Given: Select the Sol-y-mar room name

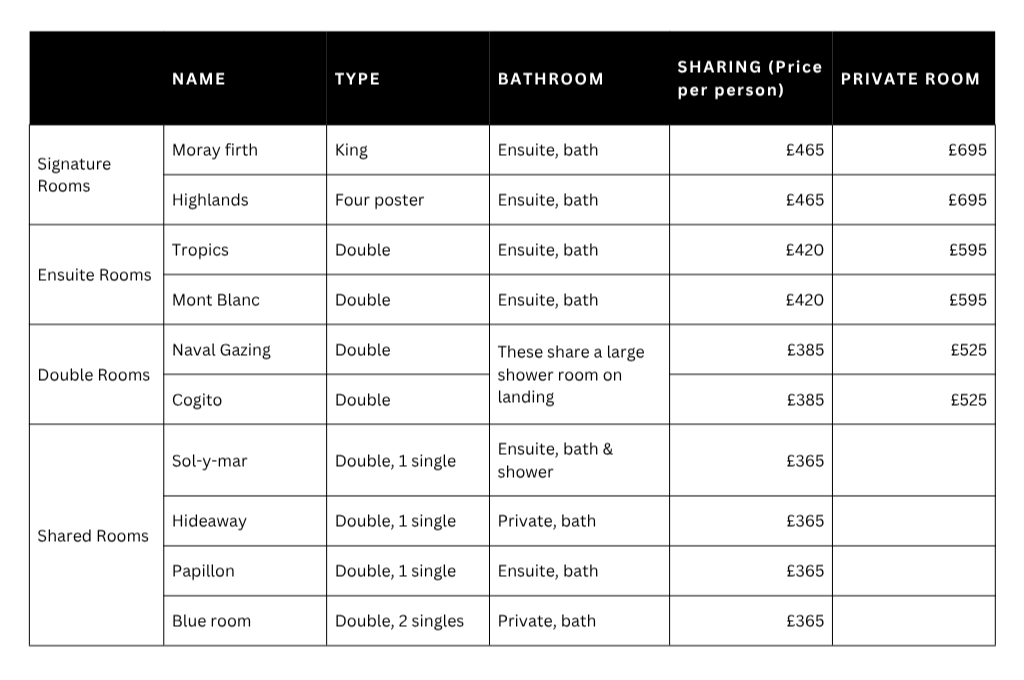Looking at the screenshot, I should click(210, 461).
